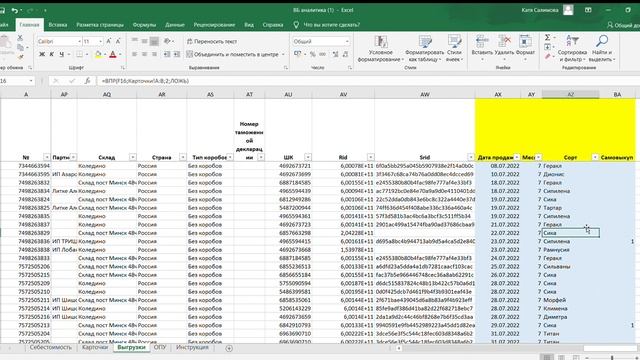Open Найти и выделить menu
The width and height of the screenshot is (640, 360).
tap(602, 49)
